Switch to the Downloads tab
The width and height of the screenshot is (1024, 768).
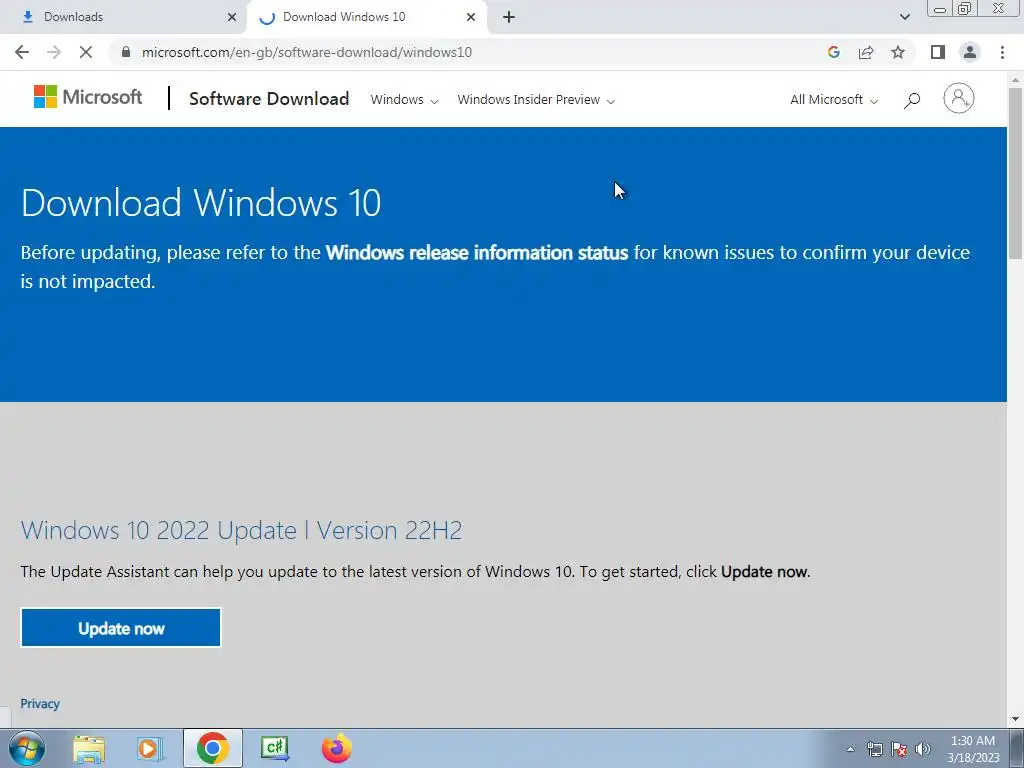pyautogui.click(x=122, y=17)
